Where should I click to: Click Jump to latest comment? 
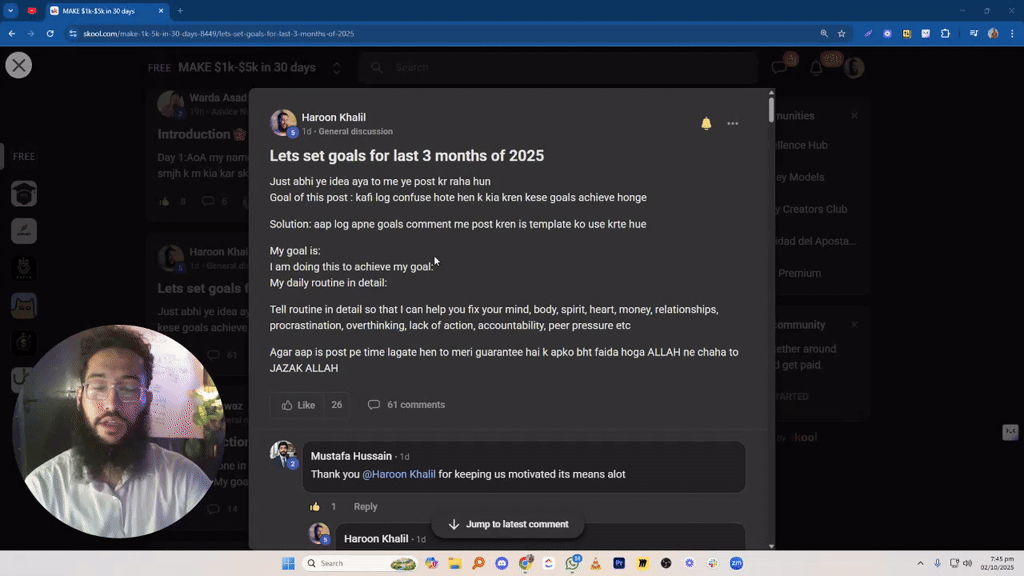tap(508, 524)
